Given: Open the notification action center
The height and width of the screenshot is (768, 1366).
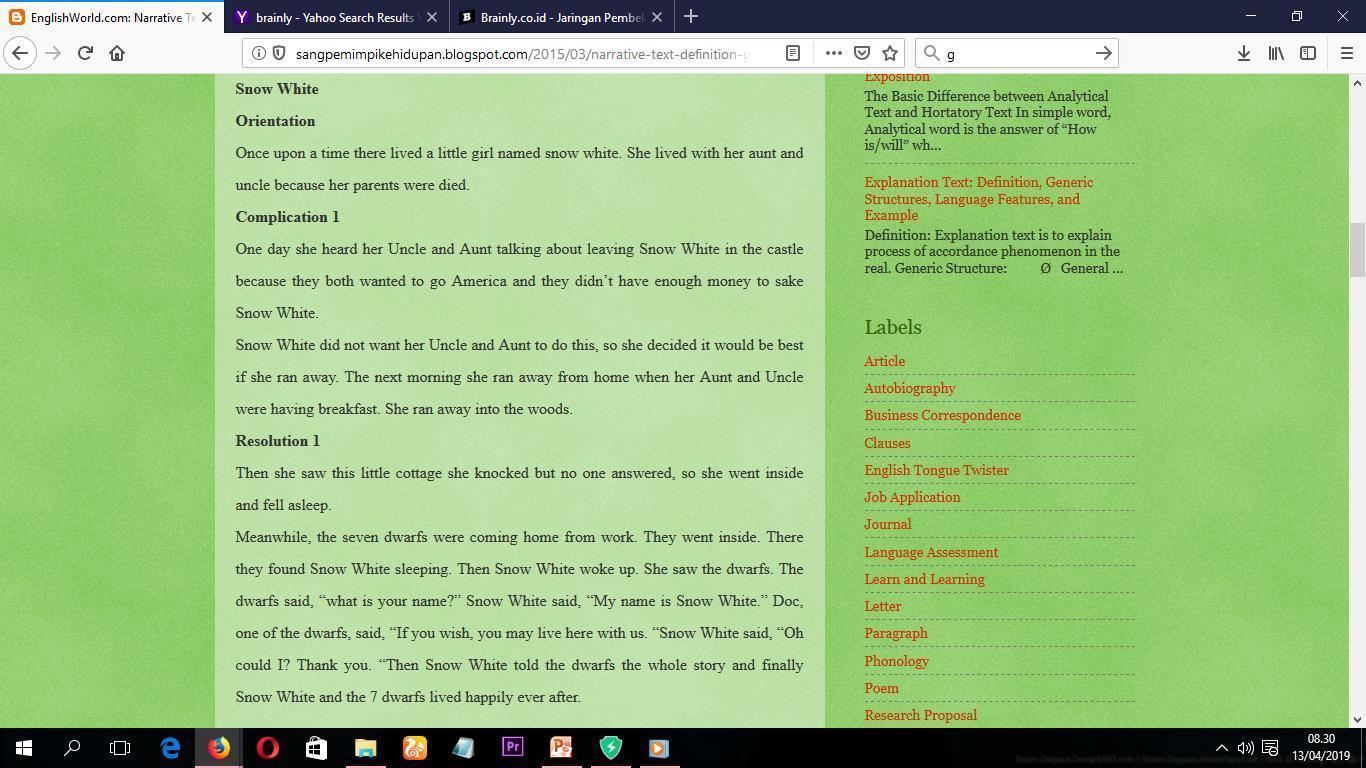Looking at the screenshot, I should (1270, 748).
